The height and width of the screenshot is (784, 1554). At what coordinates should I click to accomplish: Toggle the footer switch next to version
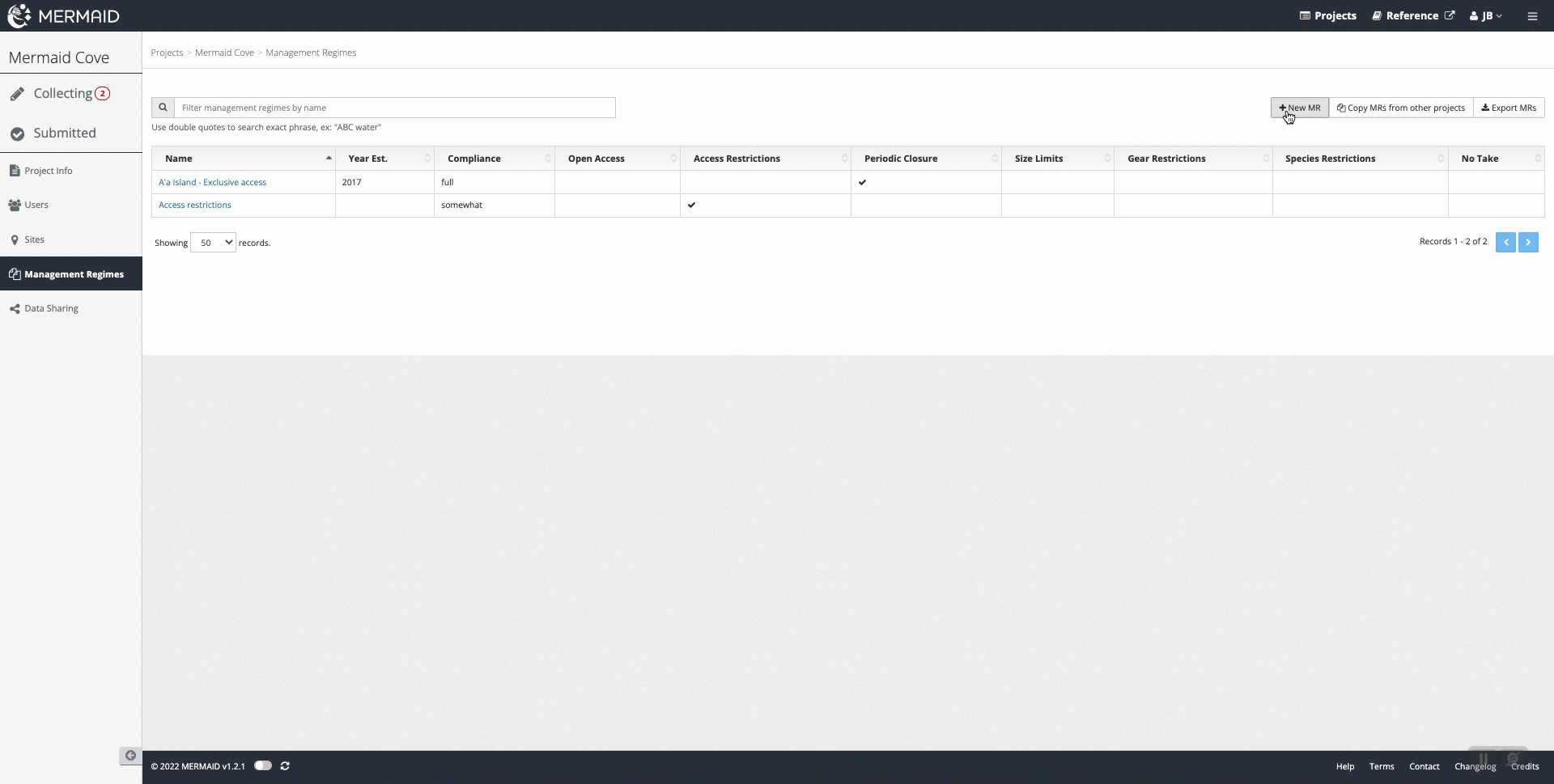263,766
